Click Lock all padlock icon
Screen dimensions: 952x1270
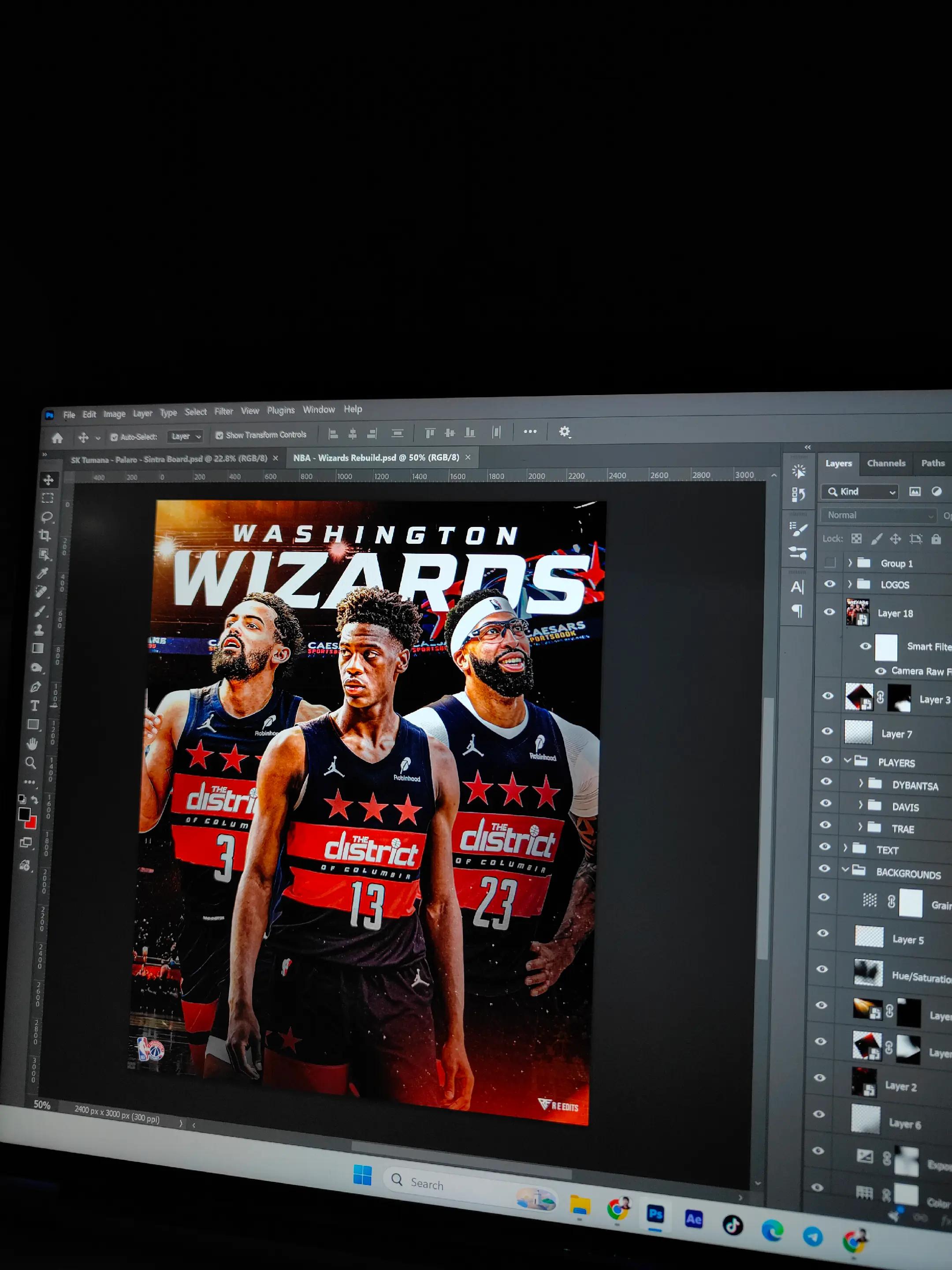click(936, 538)
